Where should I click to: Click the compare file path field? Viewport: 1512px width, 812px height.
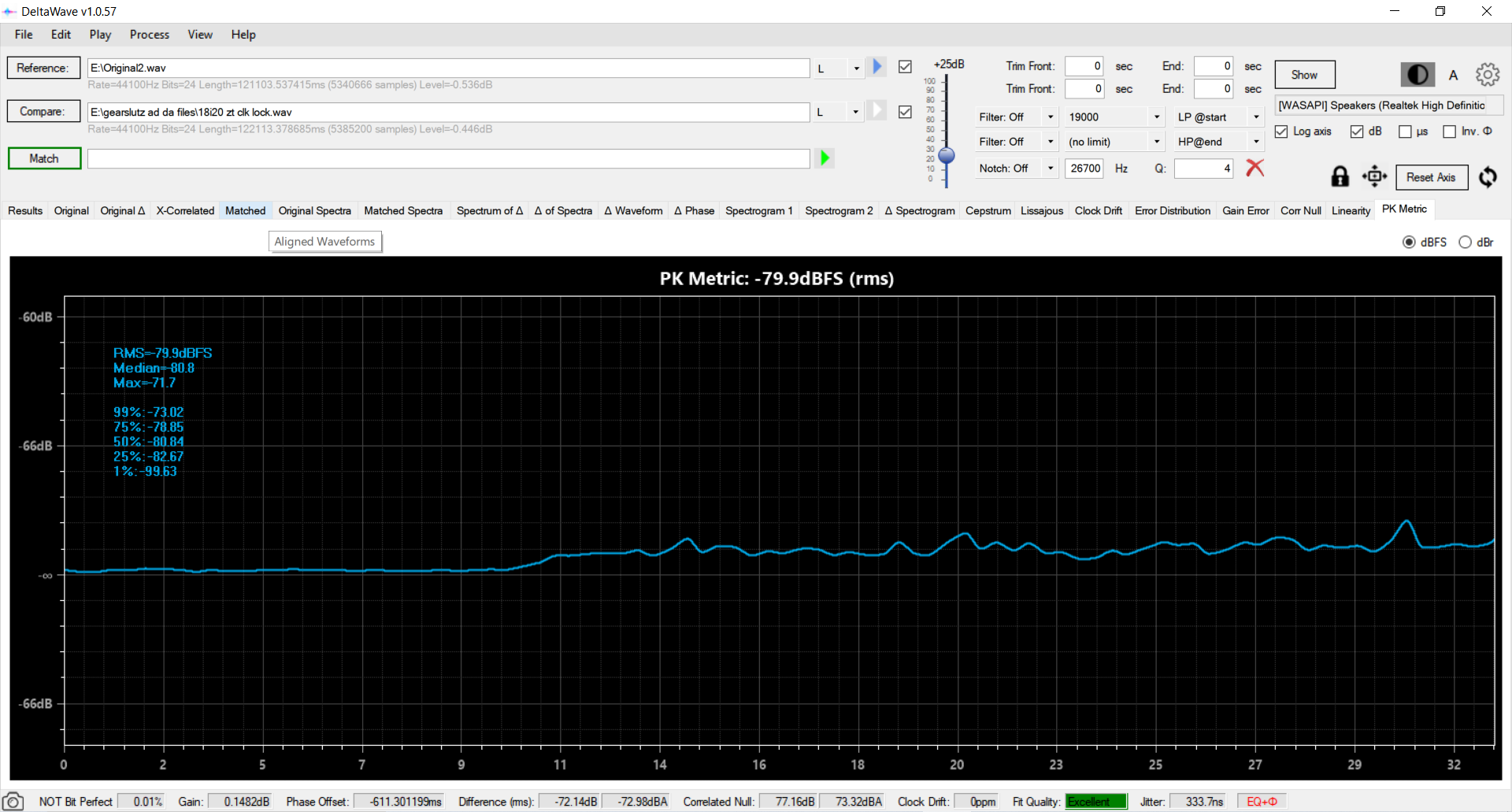(x=448, y=112)
